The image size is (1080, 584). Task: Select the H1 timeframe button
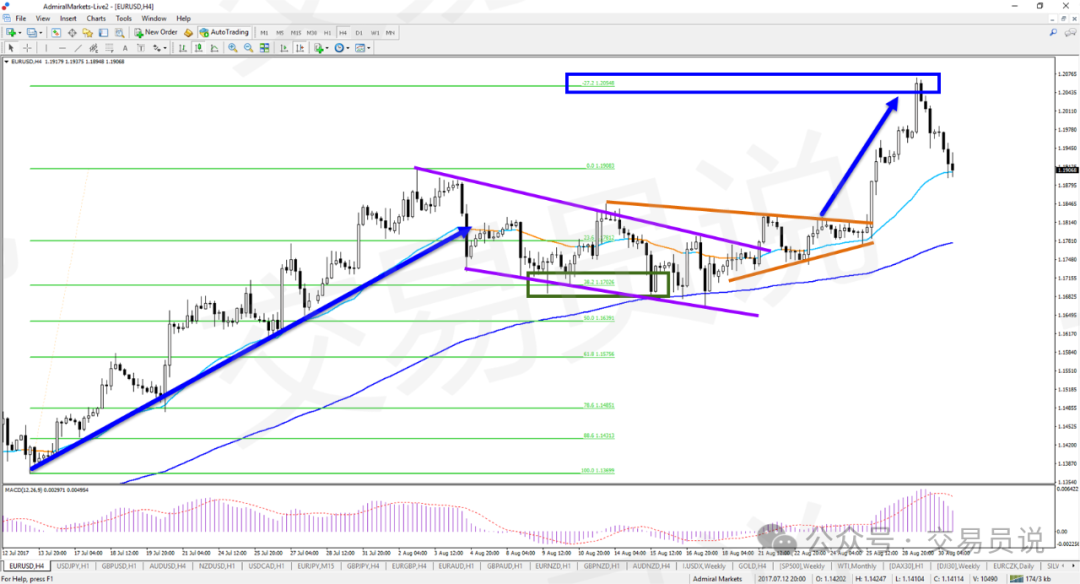[327, 33]
